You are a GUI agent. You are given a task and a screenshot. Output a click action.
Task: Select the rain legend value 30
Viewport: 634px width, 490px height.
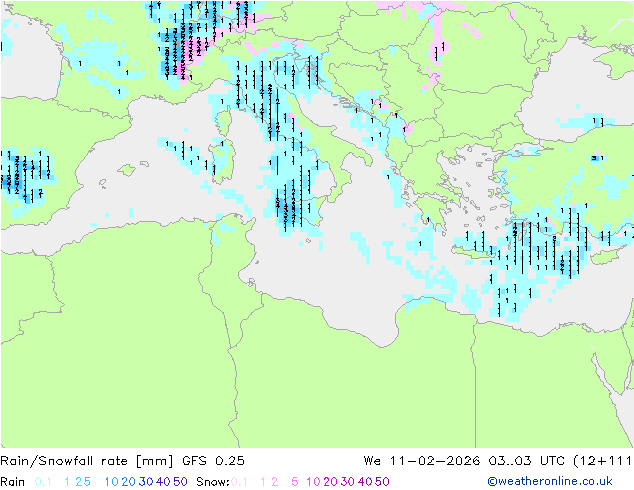(146, 482)
